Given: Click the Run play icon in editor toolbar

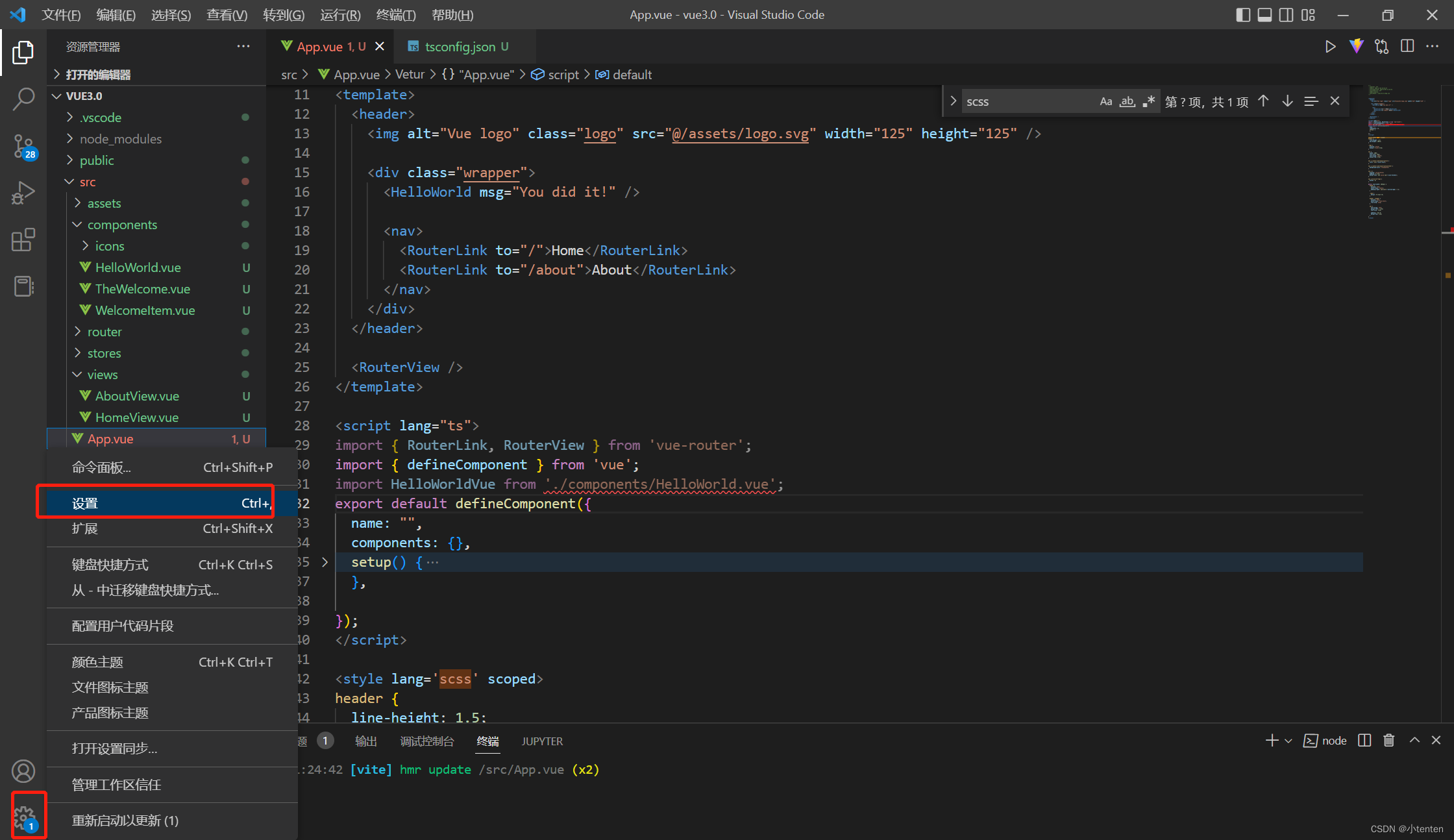Looking at the screenshot, I should 1330,47.
